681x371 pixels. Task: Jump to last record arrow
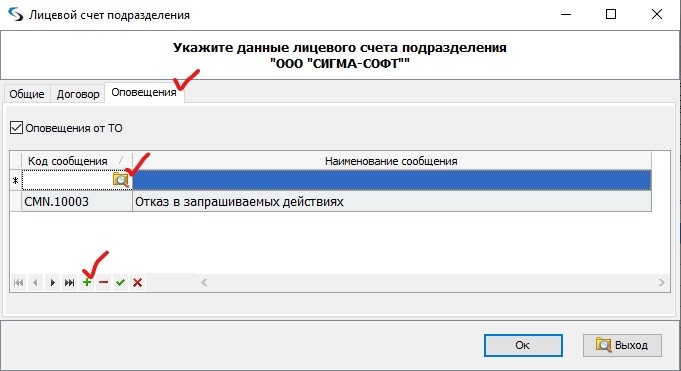click(x=69, y=283)
